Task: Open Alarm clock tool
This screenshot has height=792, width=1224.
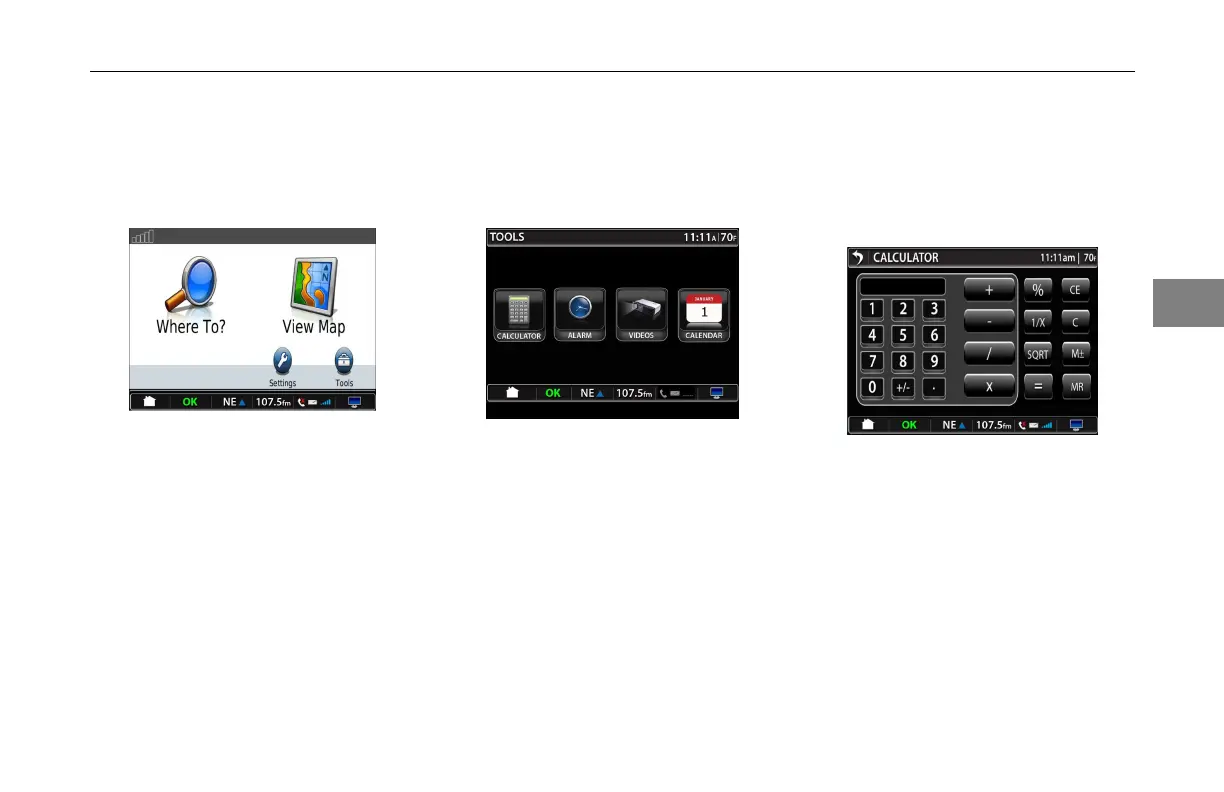Action: (x=580, y=316)
